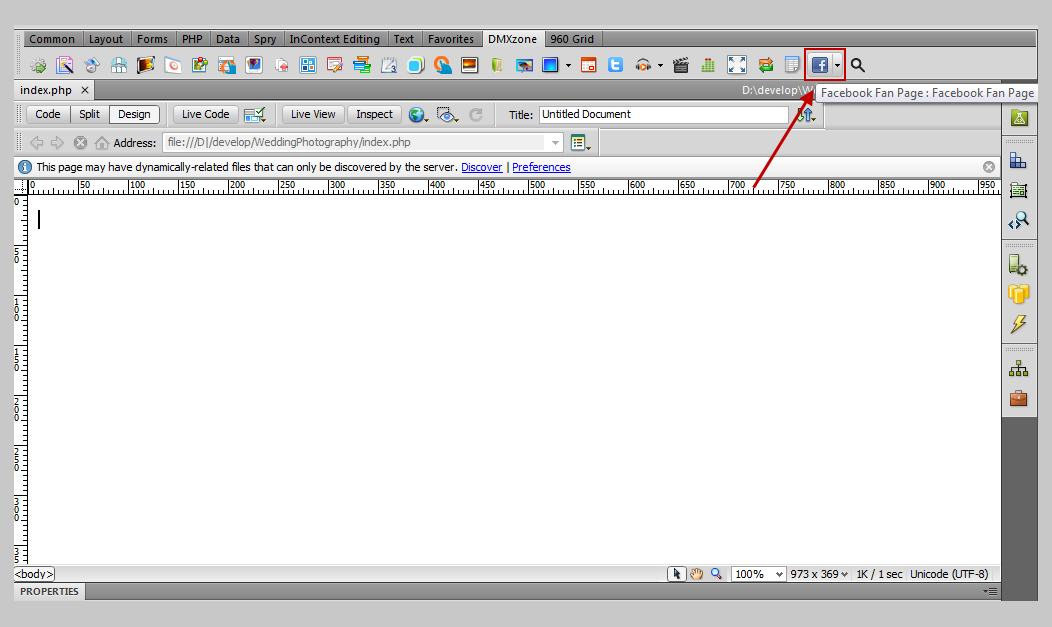1052x627 pixels.
Task: Toggle Inspect mode
Action: (374, 114)
